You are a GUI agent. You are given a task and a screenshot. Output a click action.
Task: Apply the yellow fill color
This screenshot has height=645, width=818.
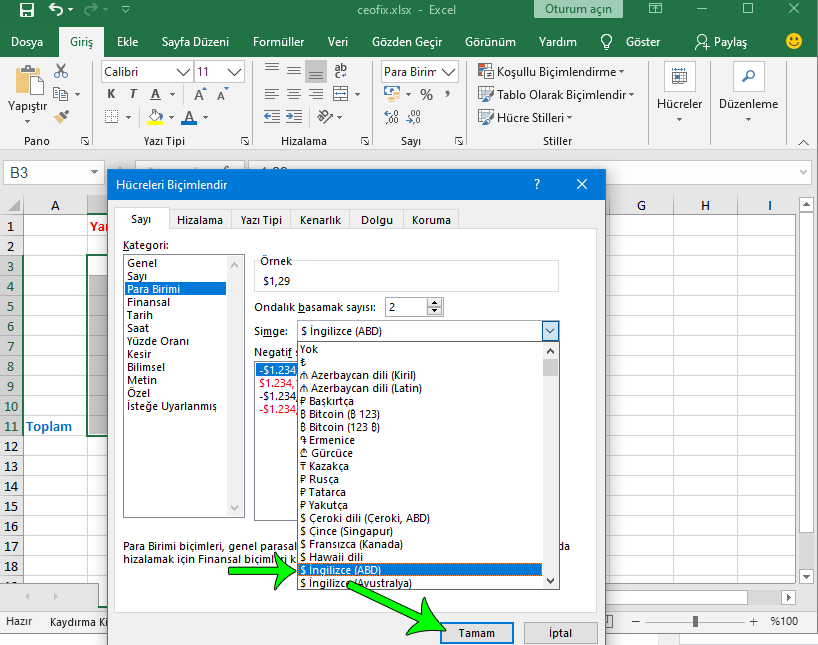click(x=155, y=117)
